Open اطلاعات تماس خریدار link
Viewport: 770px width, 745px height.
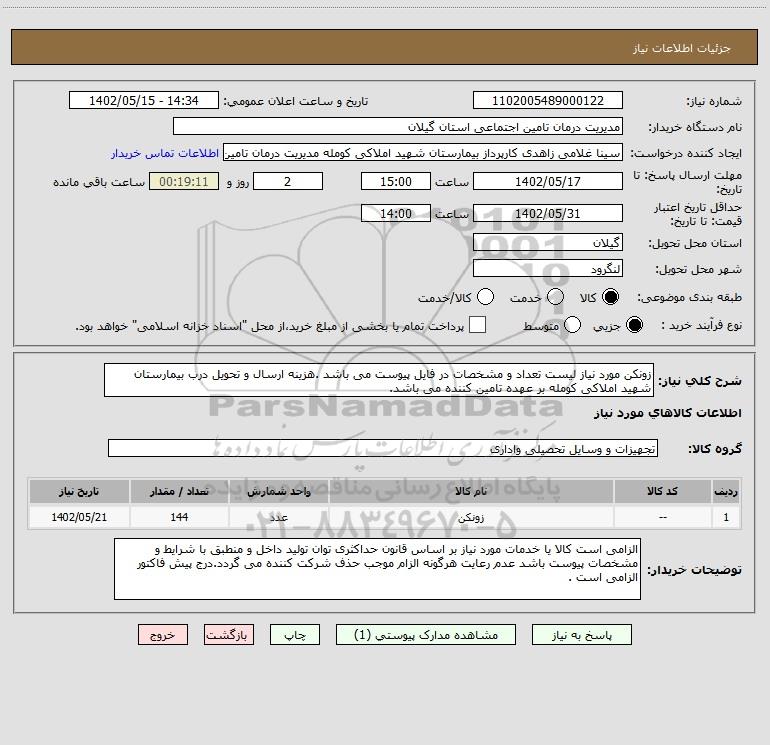(165, 153)
